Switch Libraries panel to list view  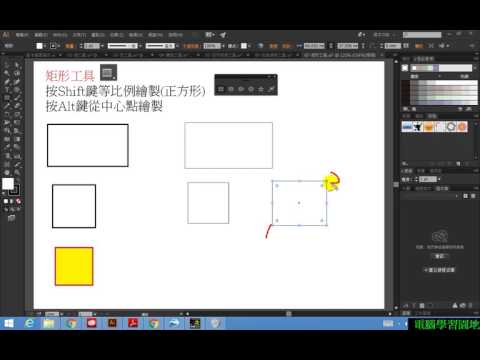coord(473,196)
